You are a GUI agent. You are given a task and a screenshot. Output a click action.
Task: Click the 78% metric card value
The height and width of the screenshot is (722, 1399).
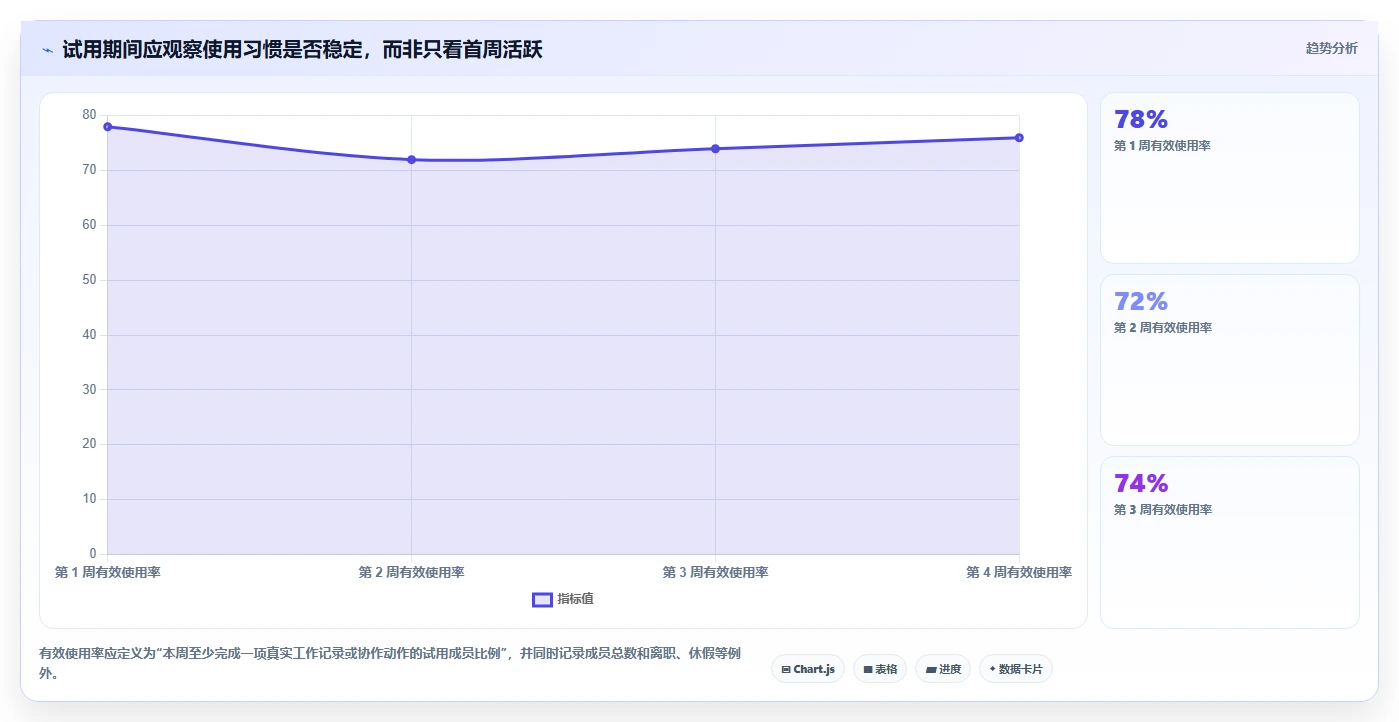(1141, 120)
